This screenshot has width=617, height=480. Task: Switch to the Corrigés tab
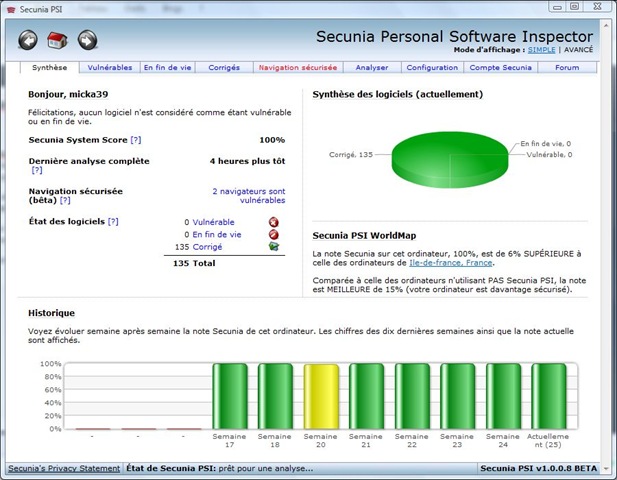click(224, 68)
